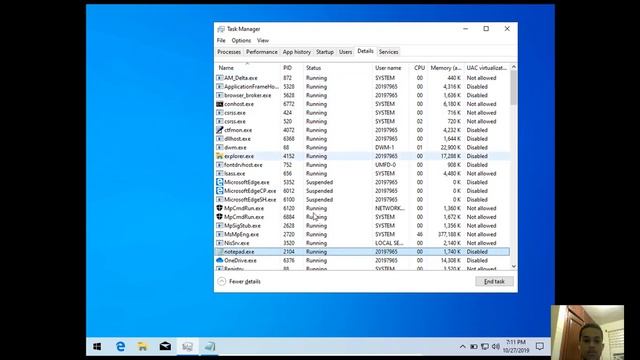Click the network icon in the system tray
This screenshot has height=360, width=640.
coord(485,347)
